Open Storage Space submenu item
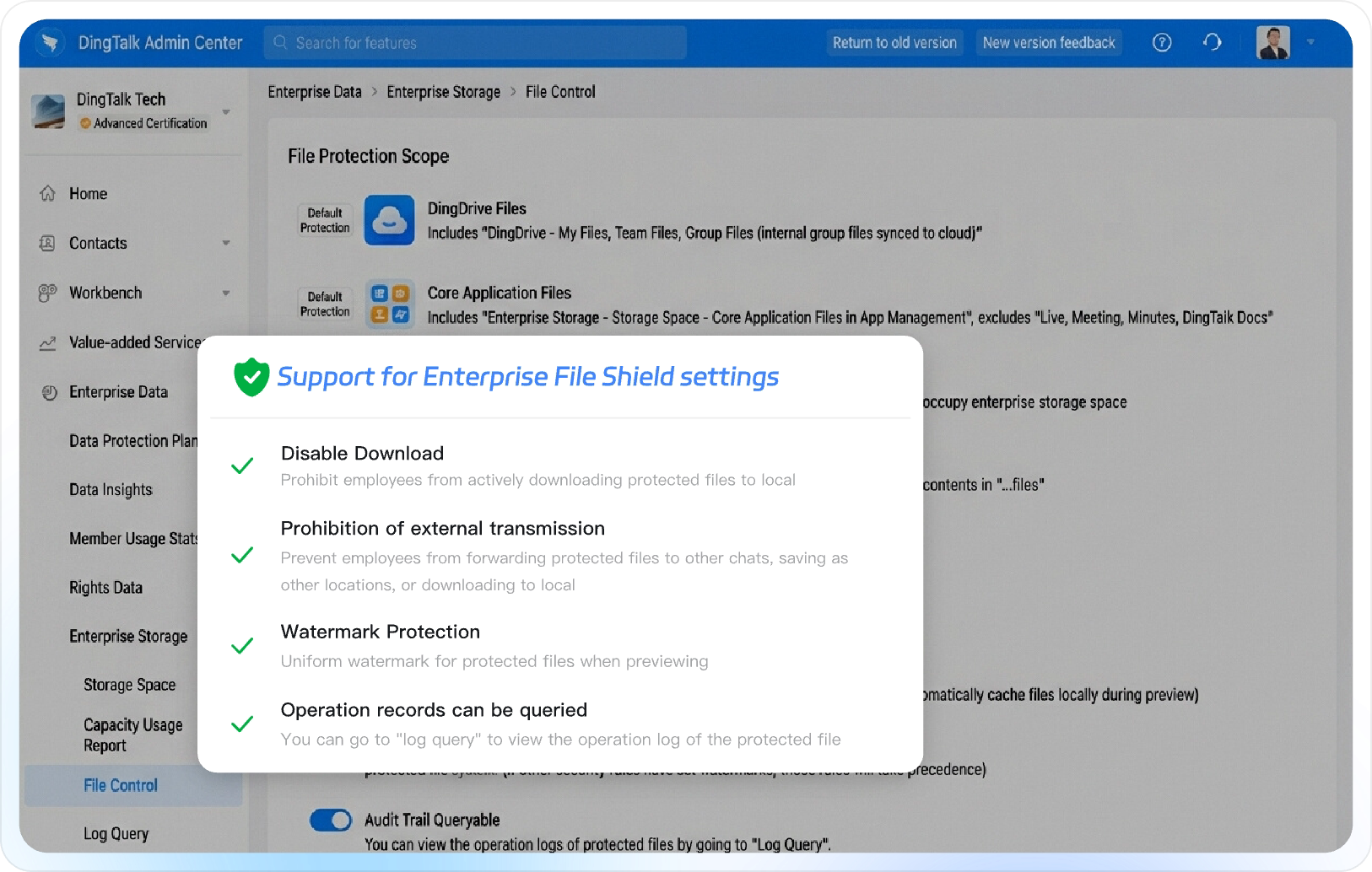1372x872 pixels. click(129, 685)
